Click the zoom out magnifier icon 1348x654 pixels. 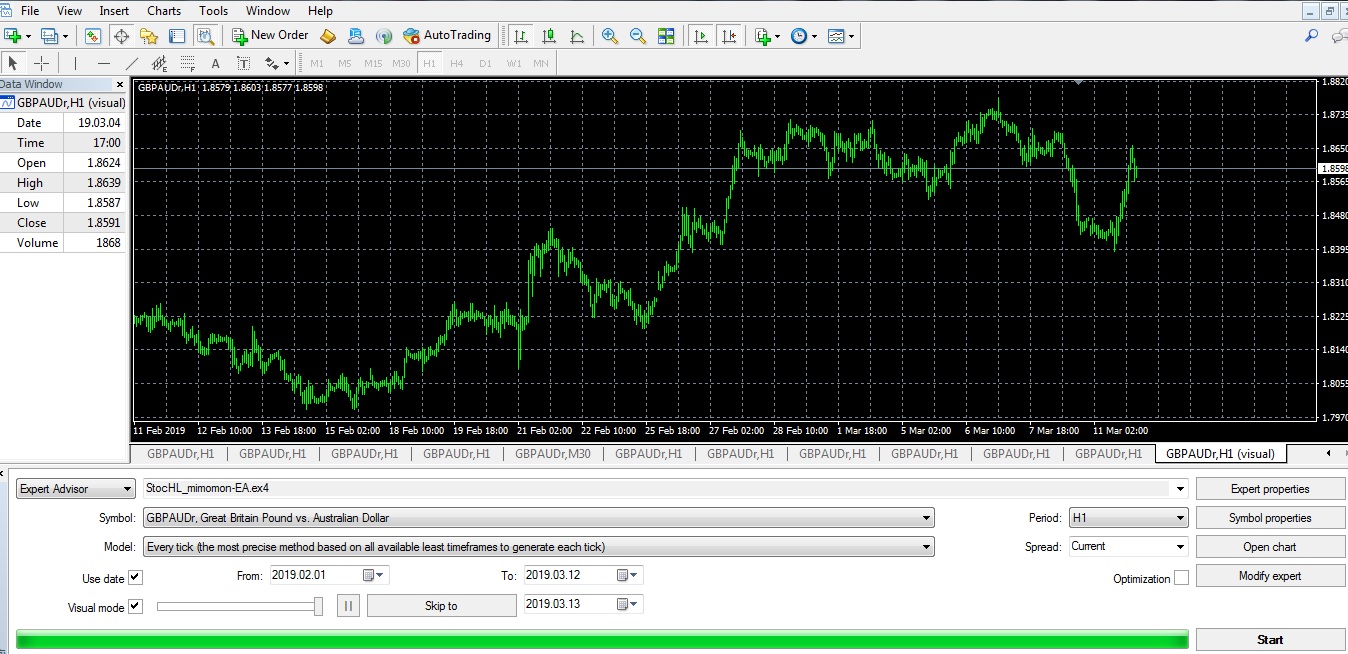(637, 36)
